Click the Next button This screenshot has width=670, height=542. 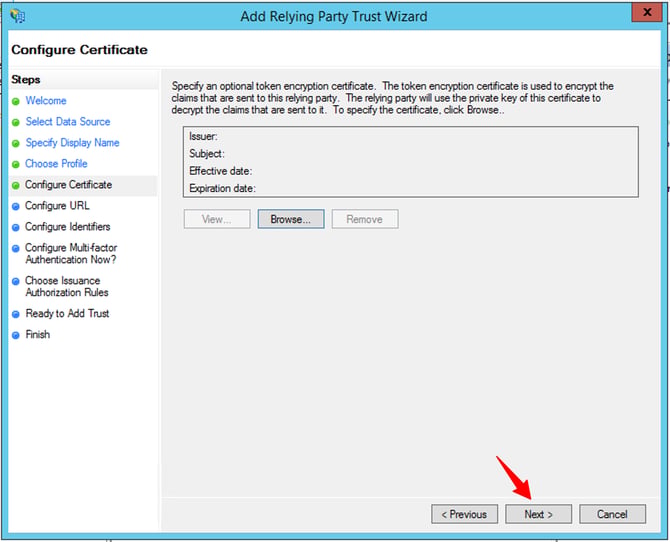click(x=538, y=514)
